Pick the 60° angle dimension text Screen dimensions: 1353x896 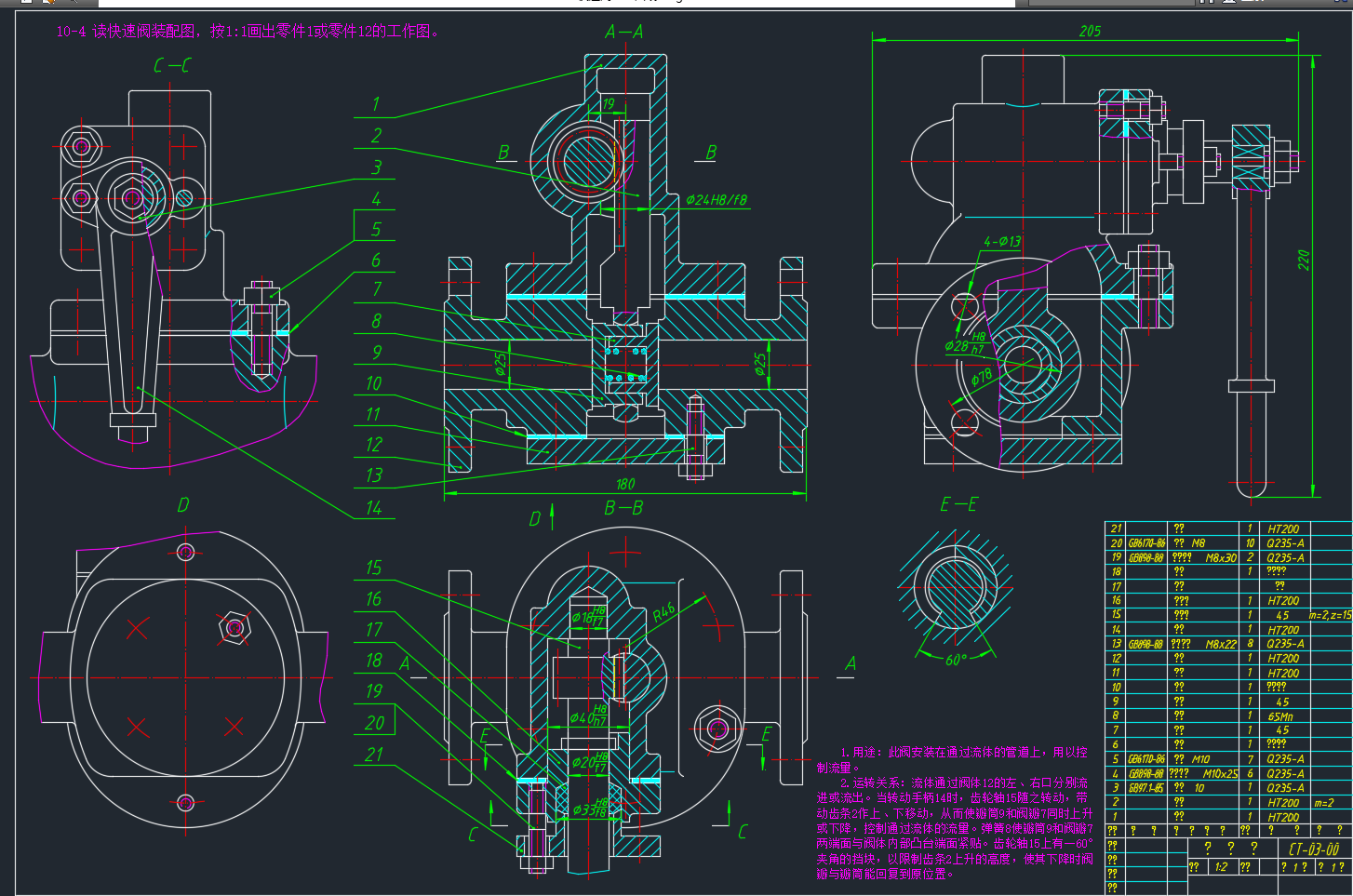[956, 659]
